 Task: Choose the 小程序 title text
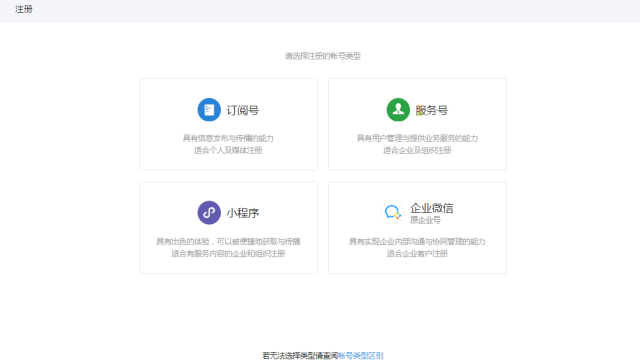pyautogui.click(x=243, y=213)
